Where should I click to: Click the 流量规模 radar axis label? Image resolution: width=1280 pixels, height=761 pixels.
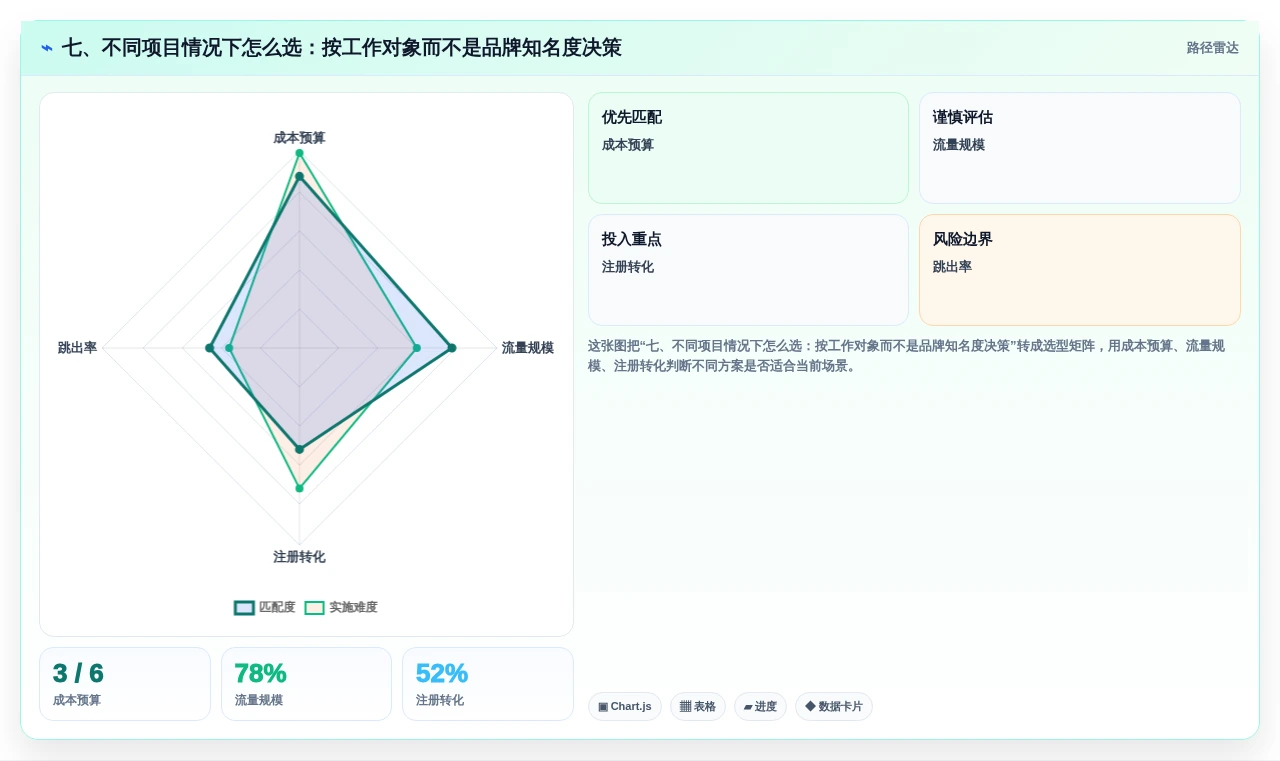pos(528,348)
